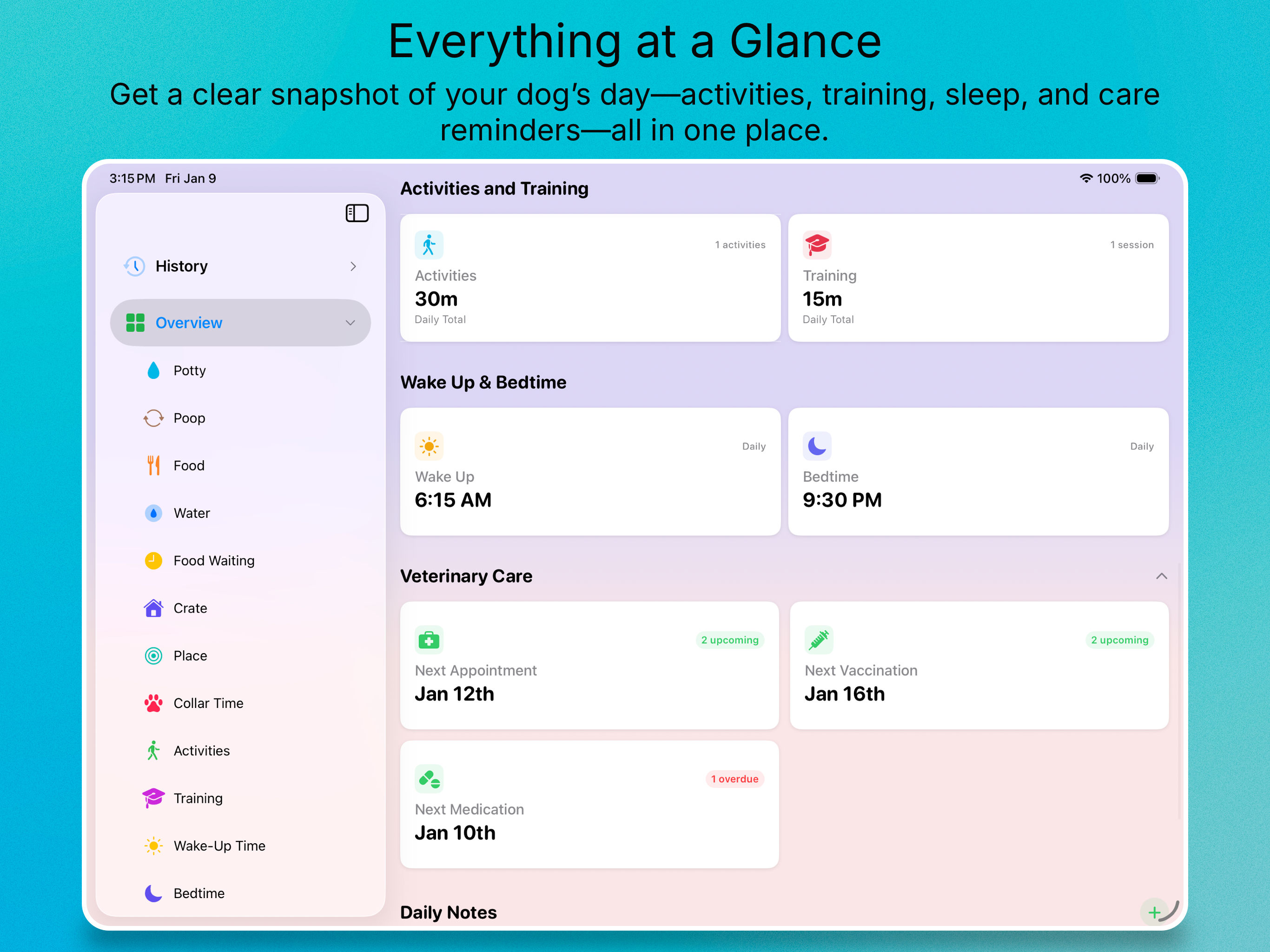
Task: Open Next Appointment Jan 12th card
Action: pos(589,666)
